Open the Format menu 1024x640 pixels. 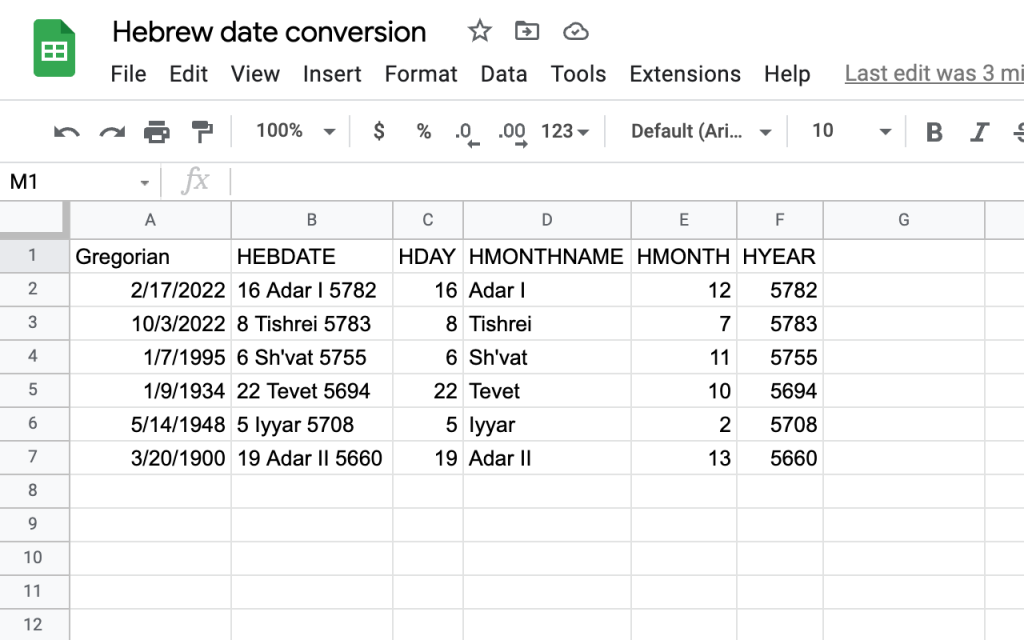[x=421, y=74]
